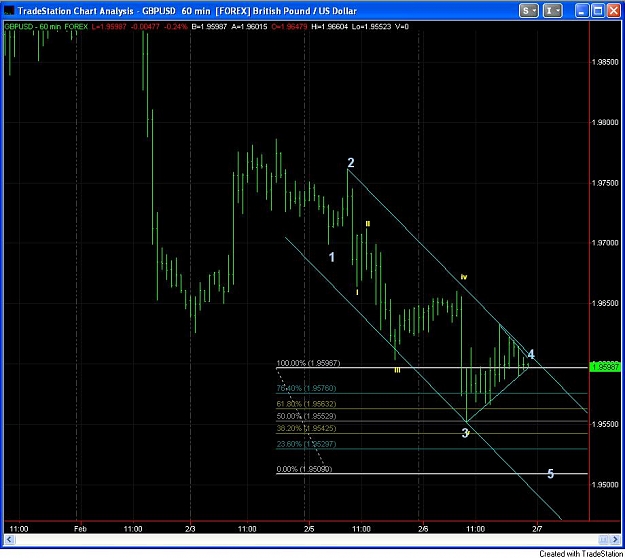The image size is (625, 558).
Task: Click the GBPUSD - 60 min FOREX status text
Action: tap(46, 27)
